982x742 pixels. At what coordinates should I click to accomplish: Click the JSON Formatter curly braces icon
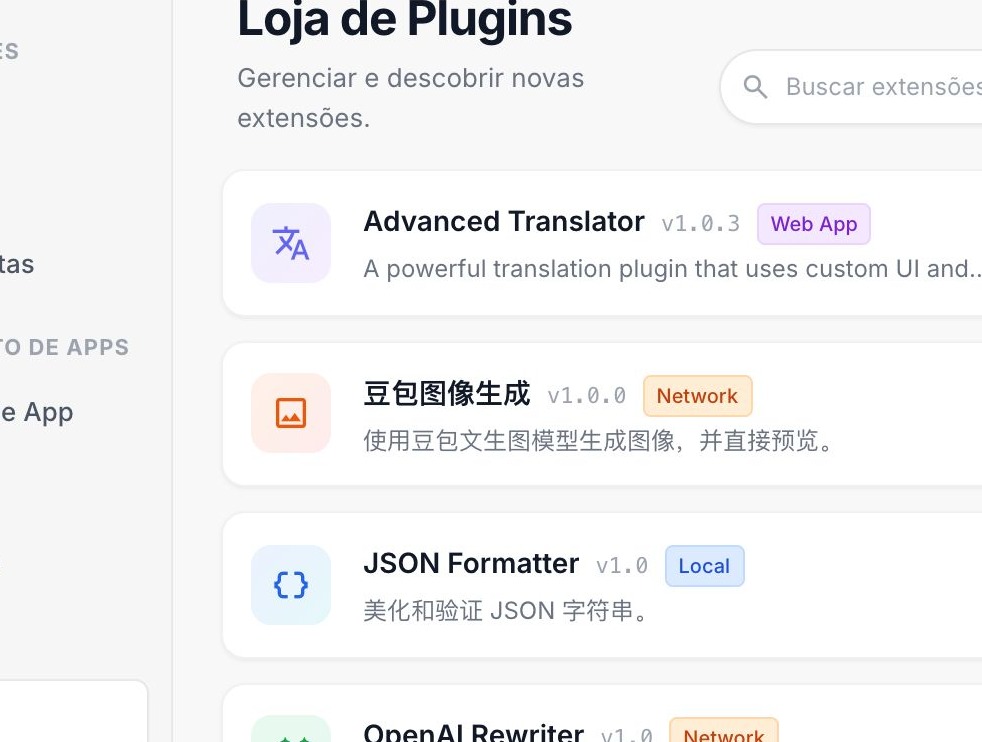pos(291,585)
